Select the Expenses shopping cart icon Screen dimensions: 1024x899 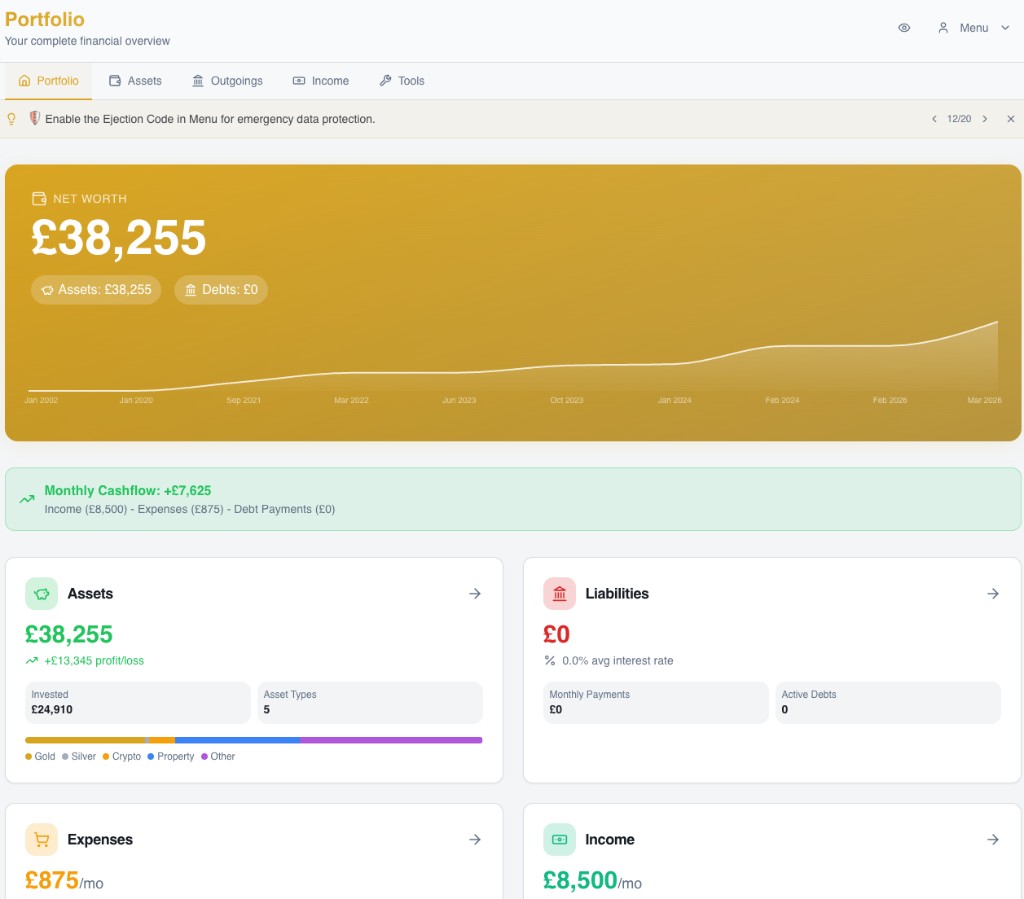click(41, 839)
